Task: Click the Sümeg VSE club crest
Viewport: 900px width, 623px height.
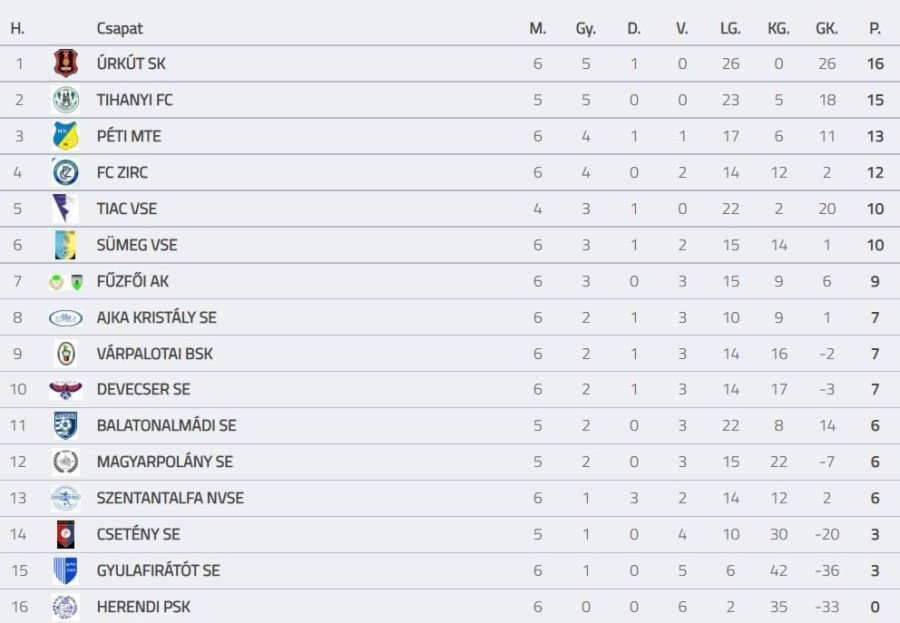Action: [66, 245]
